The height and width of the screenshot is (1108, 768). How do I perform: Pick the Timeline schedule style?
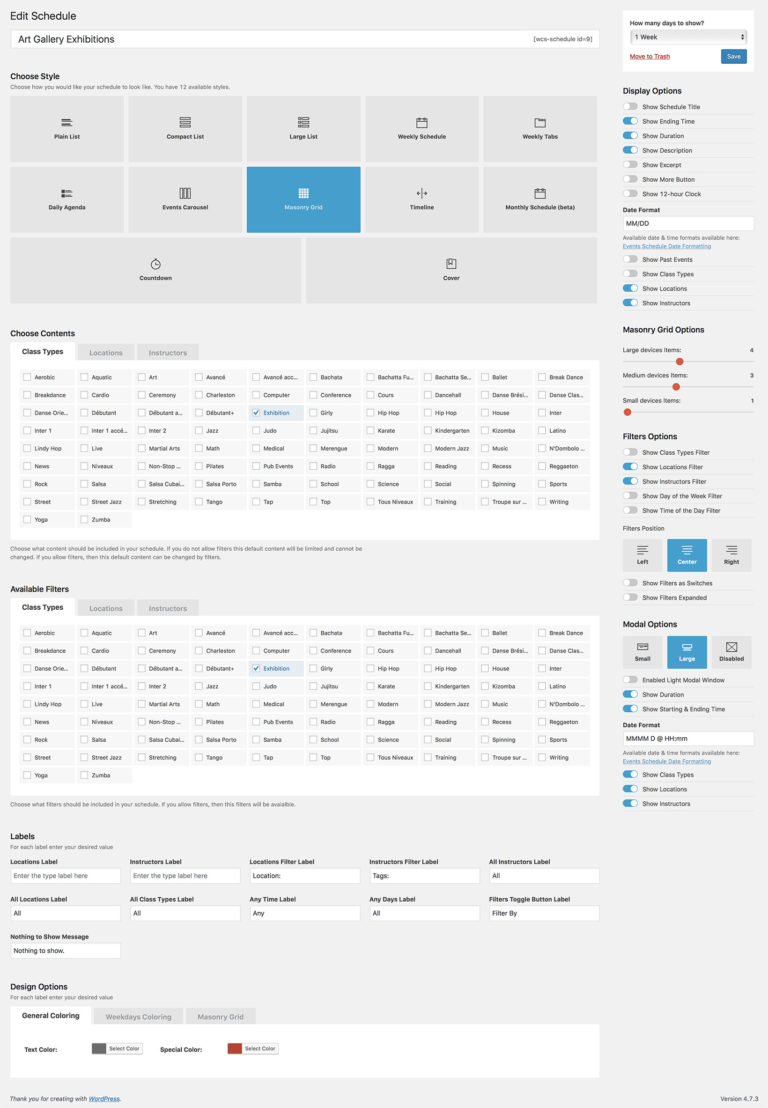click(x=421, y=199)
